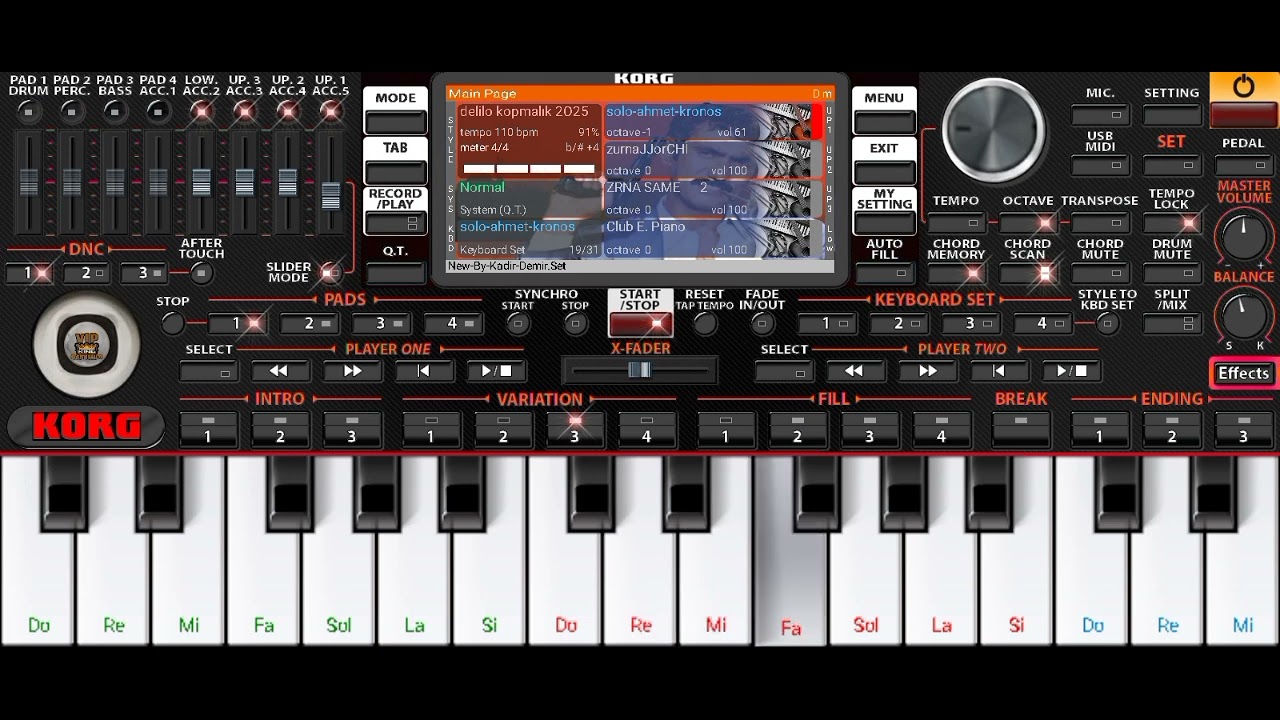Click the Fade In/Out round button
This screenshot has height=720, width=1280.
(x=762, y=323)
